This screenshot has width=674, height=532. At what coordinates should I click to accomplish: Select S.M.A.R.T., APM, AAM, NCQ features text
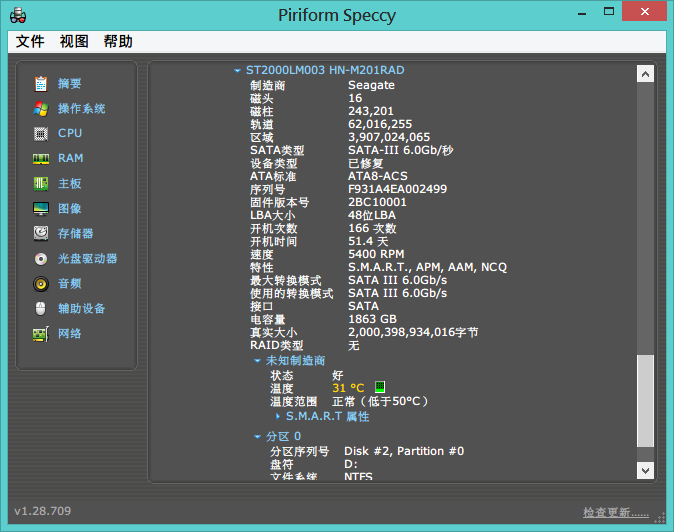pyautogui.click(x=428, y=267)
